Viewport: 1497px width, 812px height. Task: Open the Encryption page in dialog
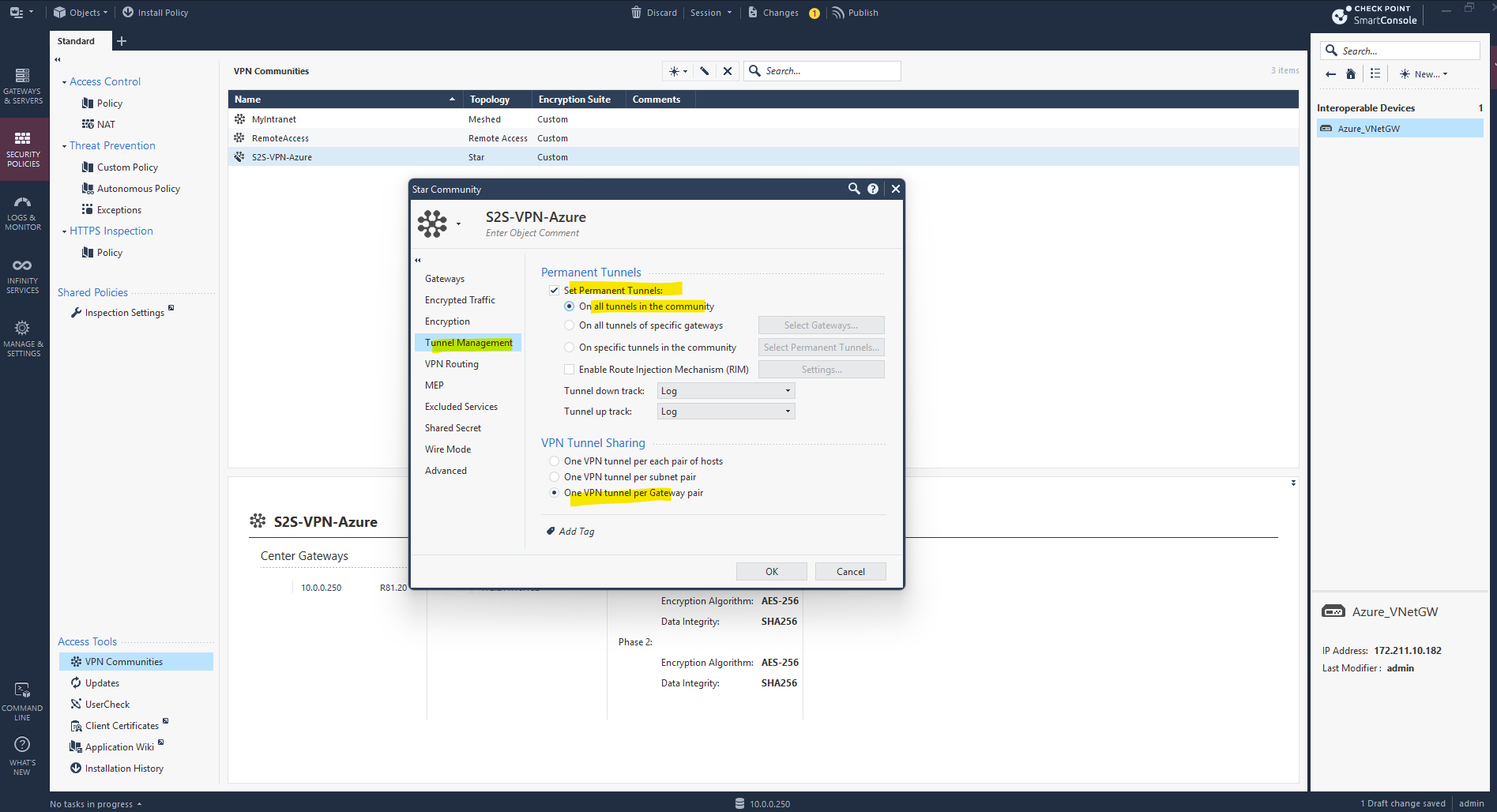point(447,321)
